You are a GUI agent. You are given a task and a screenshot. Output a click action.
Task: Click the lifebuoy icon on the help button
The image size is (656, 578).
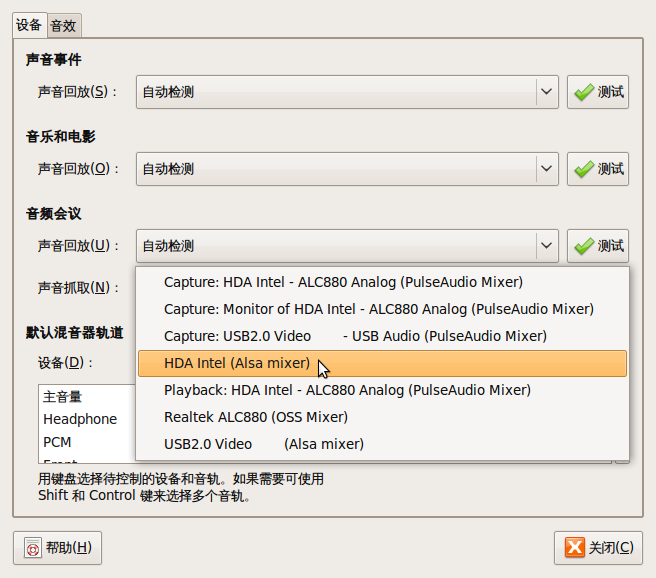(33, 548)
